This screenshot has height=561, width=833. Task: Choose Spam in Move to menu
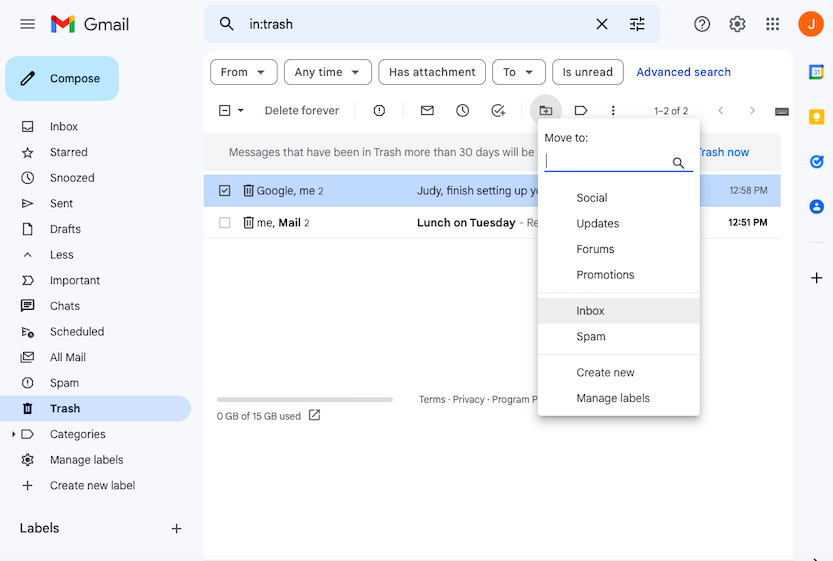click(x=618, y=336)
